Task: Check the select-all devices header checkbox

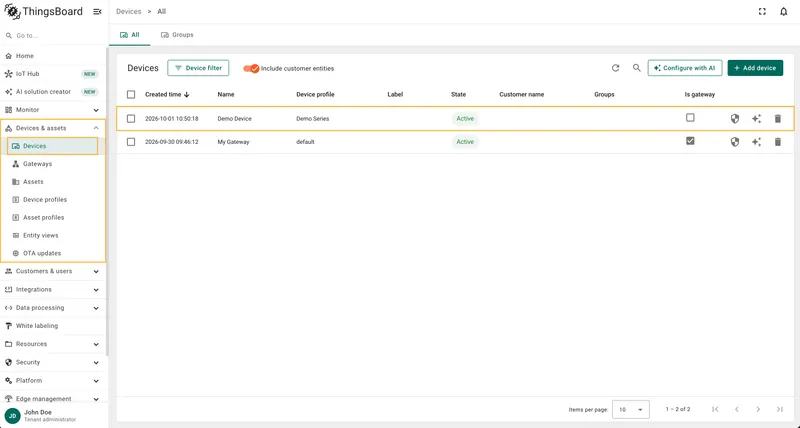Action: tap(131, 94)
